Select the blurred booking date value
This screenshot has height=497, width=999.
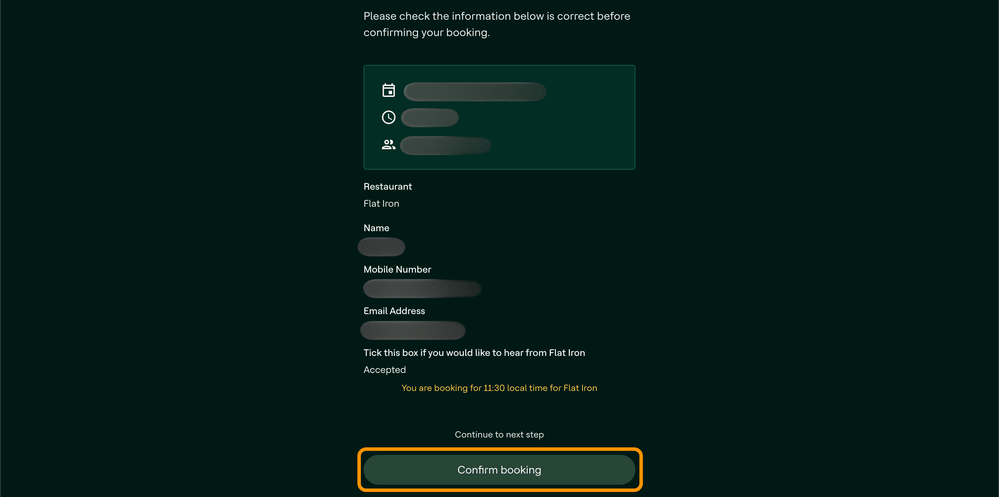coord(475,91)
